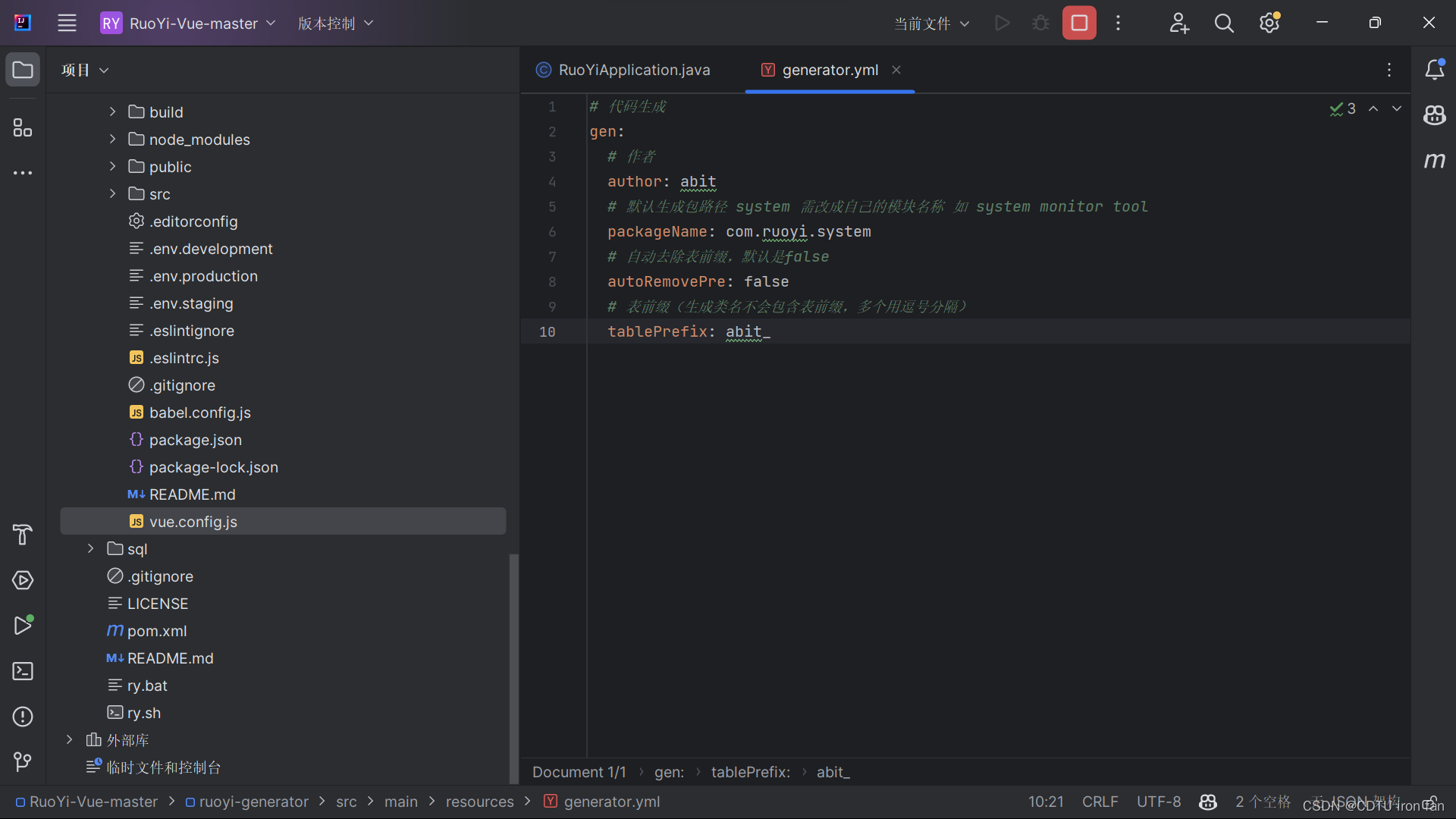Open IDE settings gear menu

[x=1269, y=23]
